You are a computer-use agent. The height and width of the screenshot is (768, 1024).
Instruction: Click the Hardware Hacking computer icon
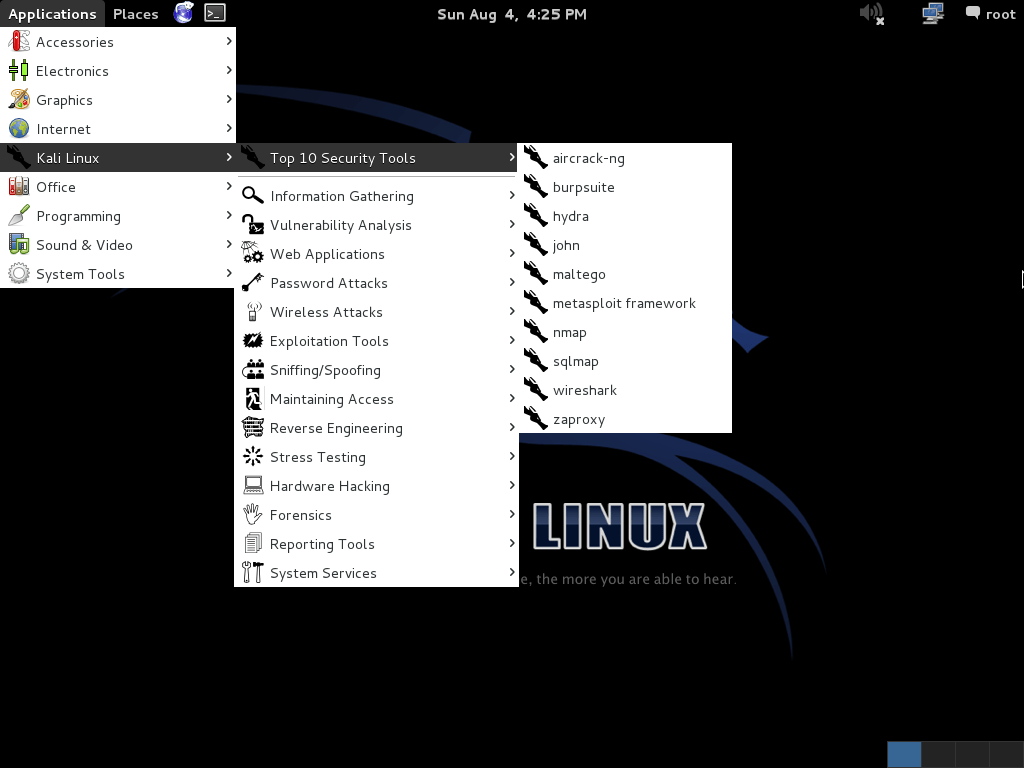pyautogui.click(x=252, y=485)
